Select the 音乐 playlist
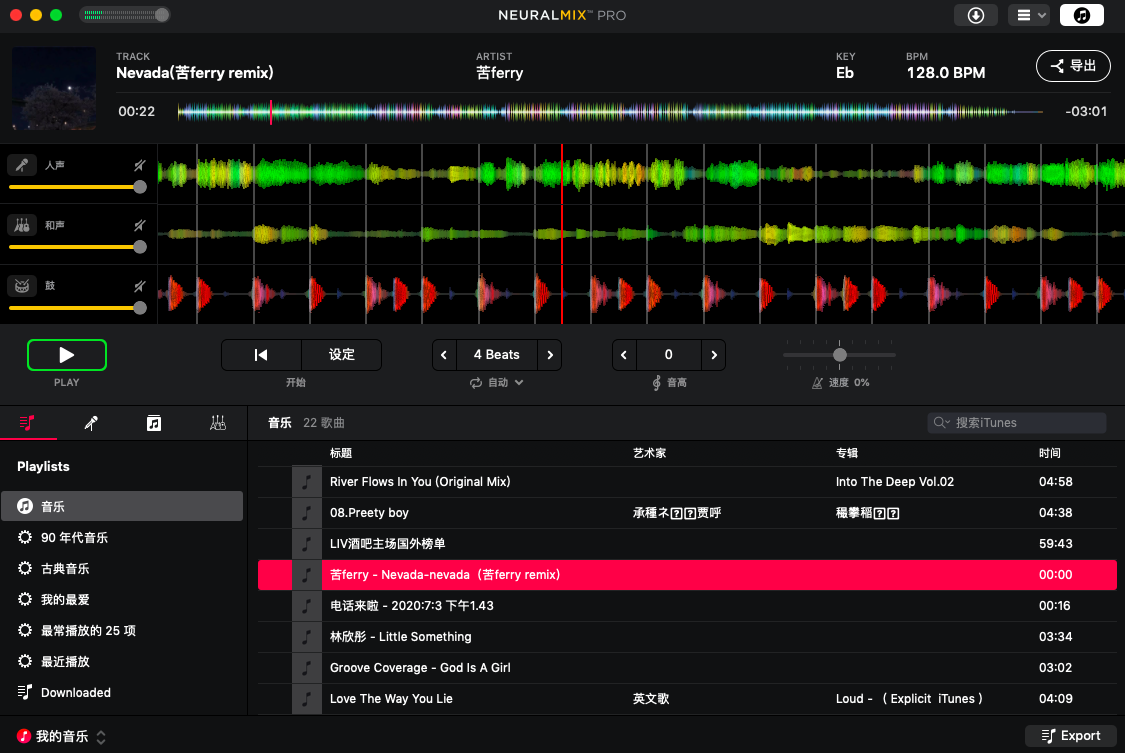Viewport: 1125px width, 753px height. coord(122,506)
